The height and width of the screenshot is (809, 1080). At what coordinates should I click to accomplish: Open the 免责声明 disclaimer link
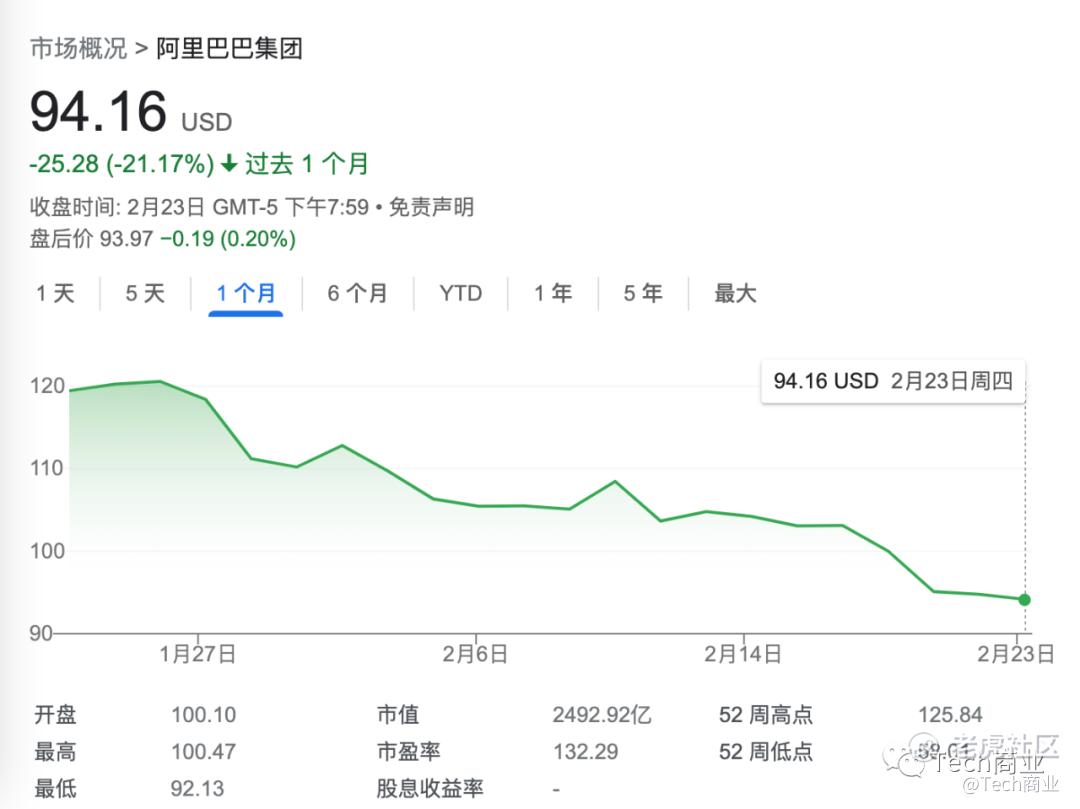point(431,207)
